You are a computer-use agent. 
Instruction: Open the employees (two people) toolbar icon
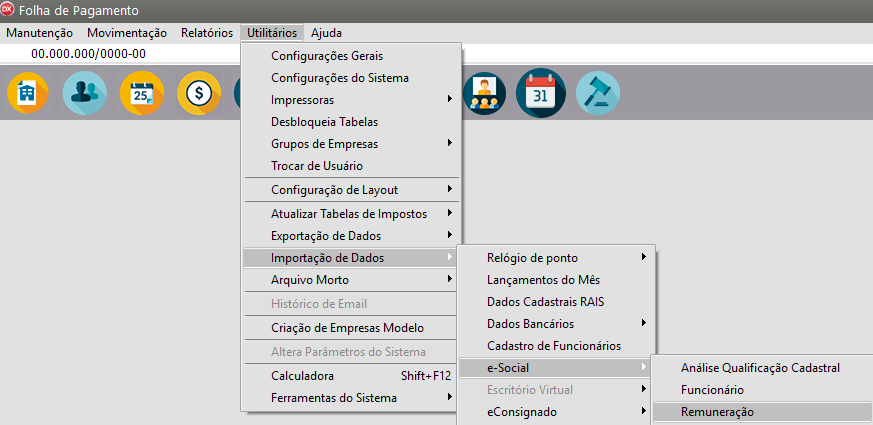tap(84, 94)
